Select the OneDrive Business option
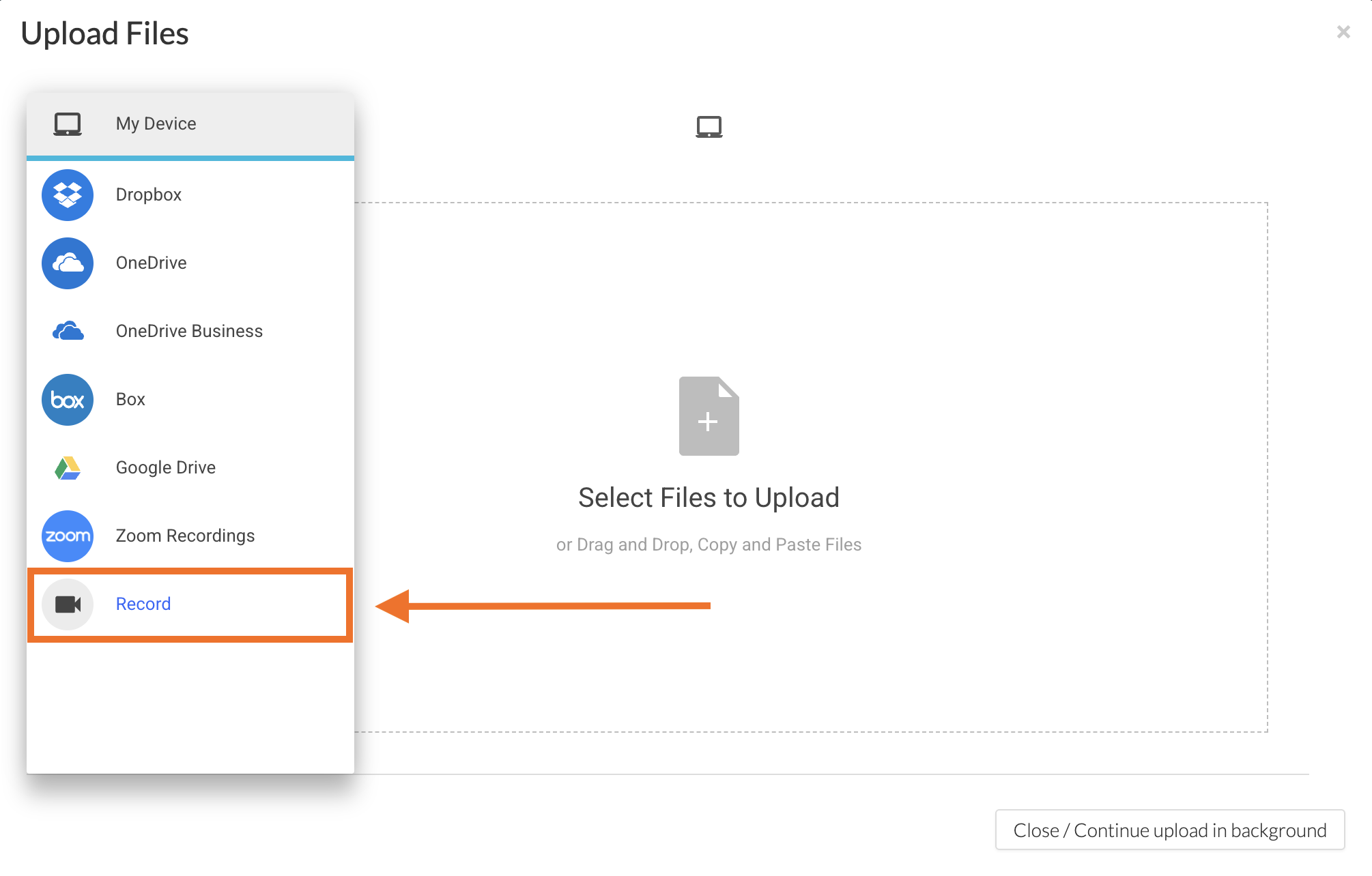Viewport: 1372px width, 876px height. (189, 331)
